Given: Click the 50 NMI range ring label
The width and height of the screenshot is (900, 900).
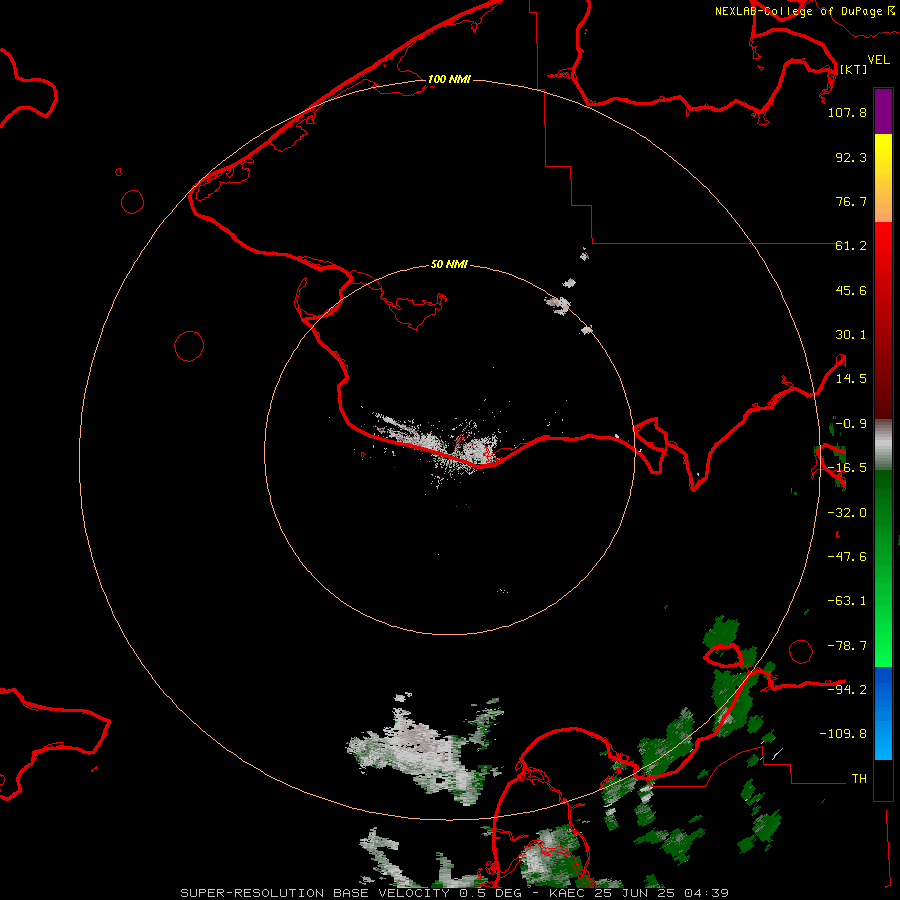Looking at the screenshot, I should click(449, 264).
